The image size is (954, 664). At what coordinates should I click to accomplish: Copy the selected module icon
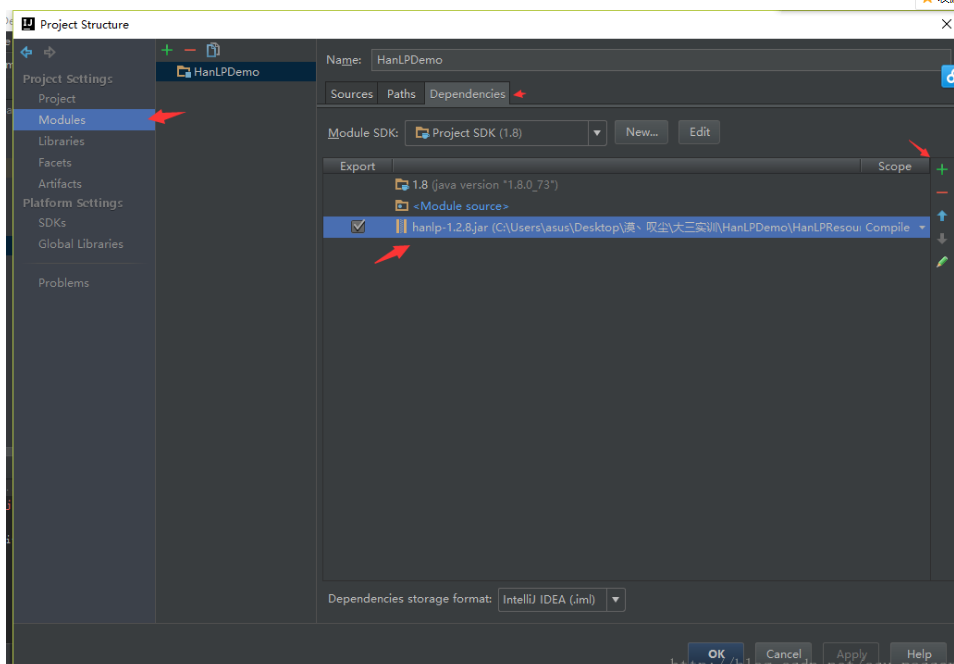click(213, 50)
